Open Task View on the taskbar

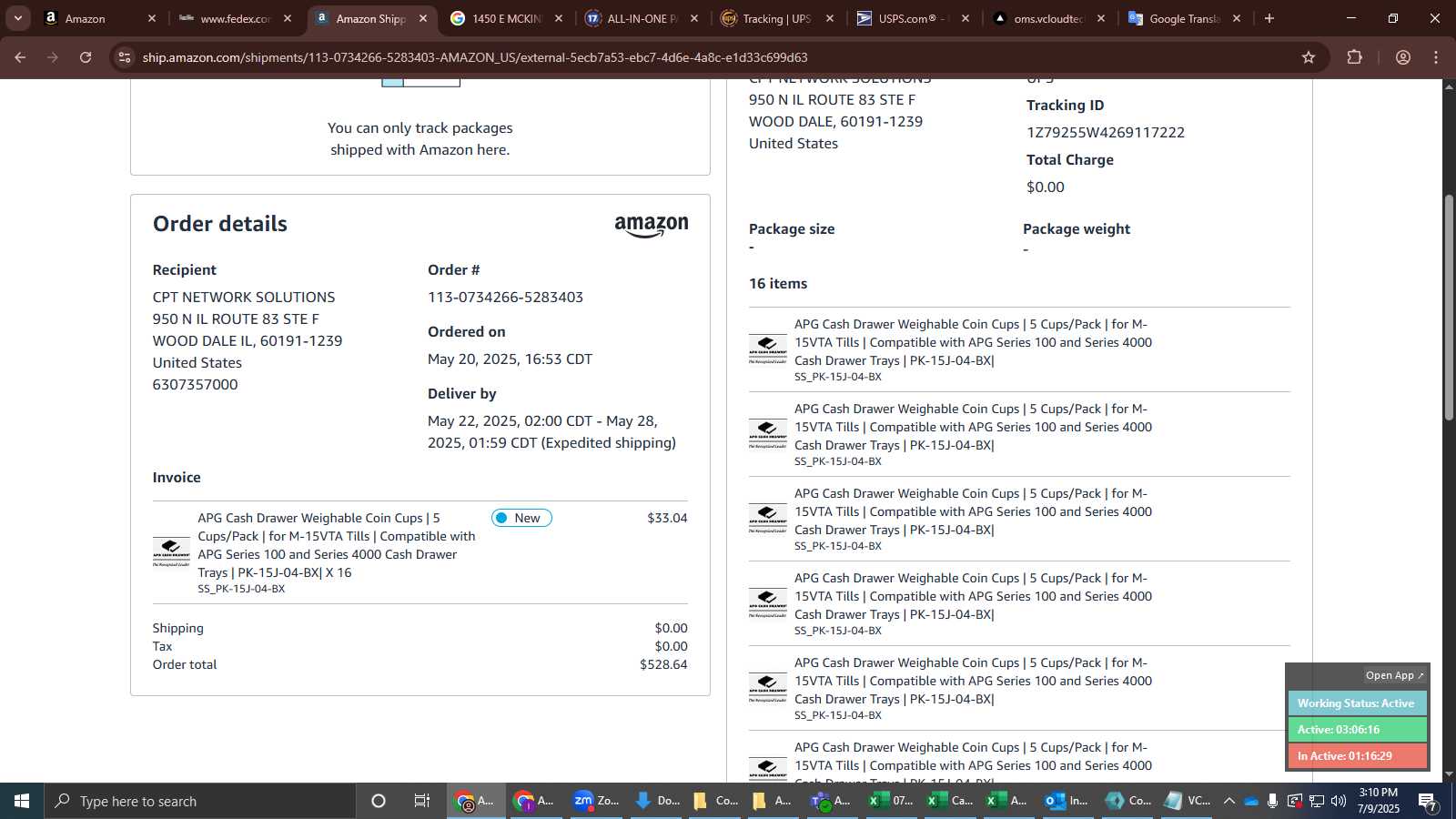click(x=422, y=801)
